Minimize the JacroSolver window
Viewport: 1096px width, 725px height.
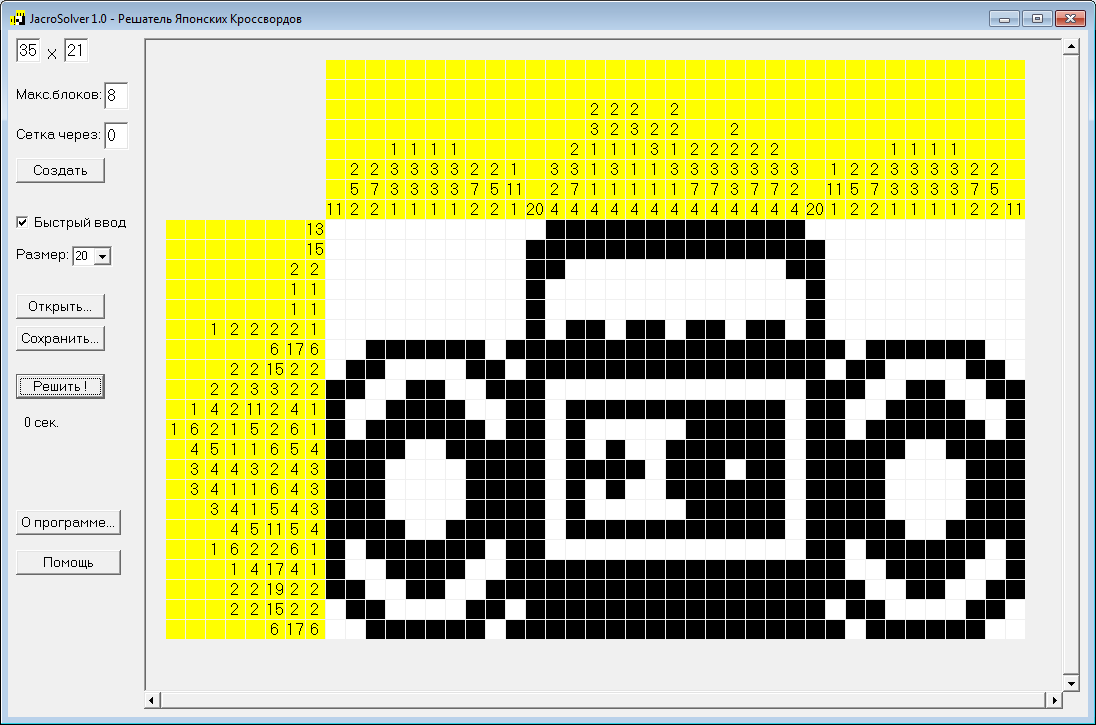click(x=1004, y=18)
